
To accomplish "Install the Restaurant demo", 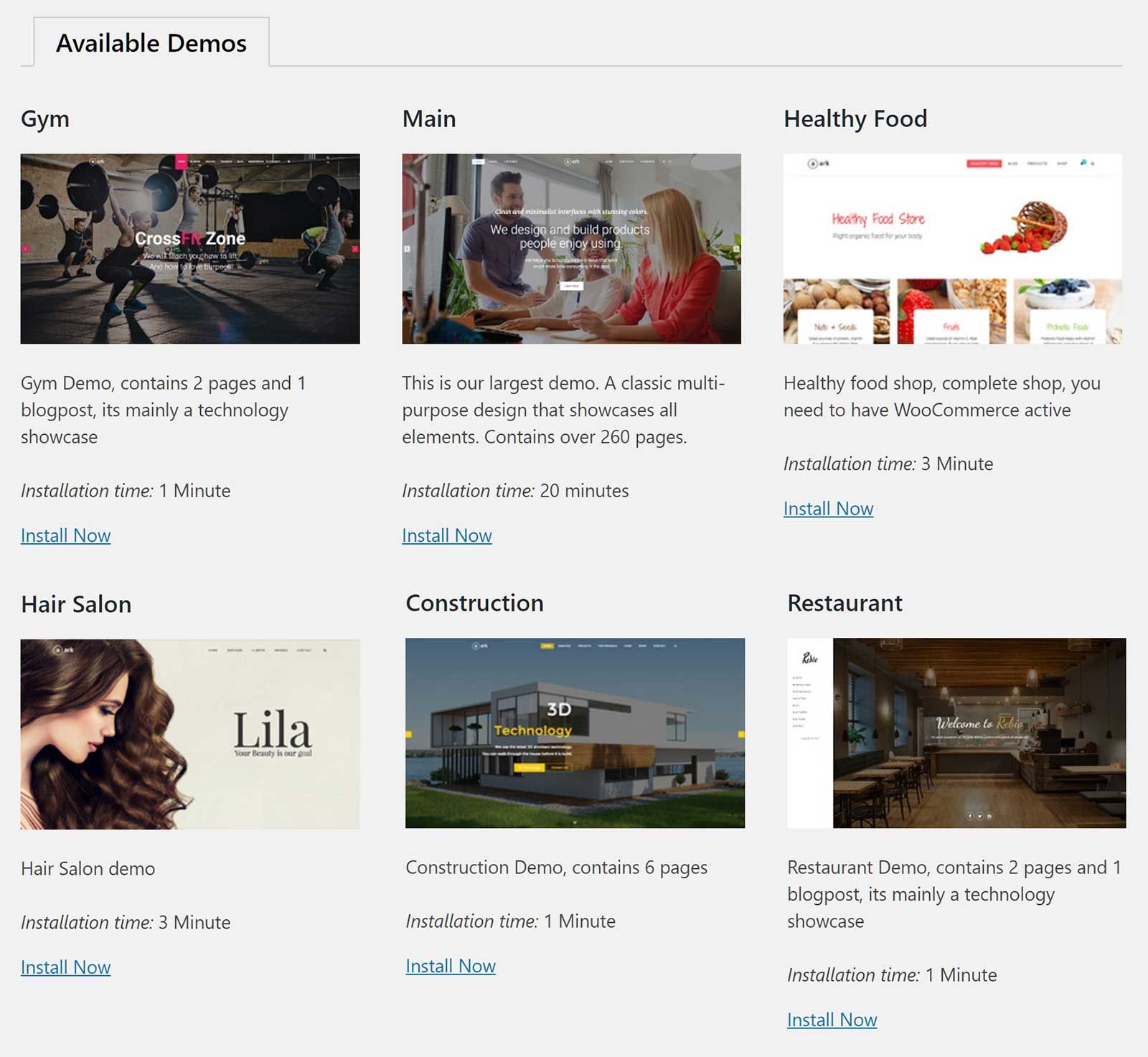I will coord(832,1020).
